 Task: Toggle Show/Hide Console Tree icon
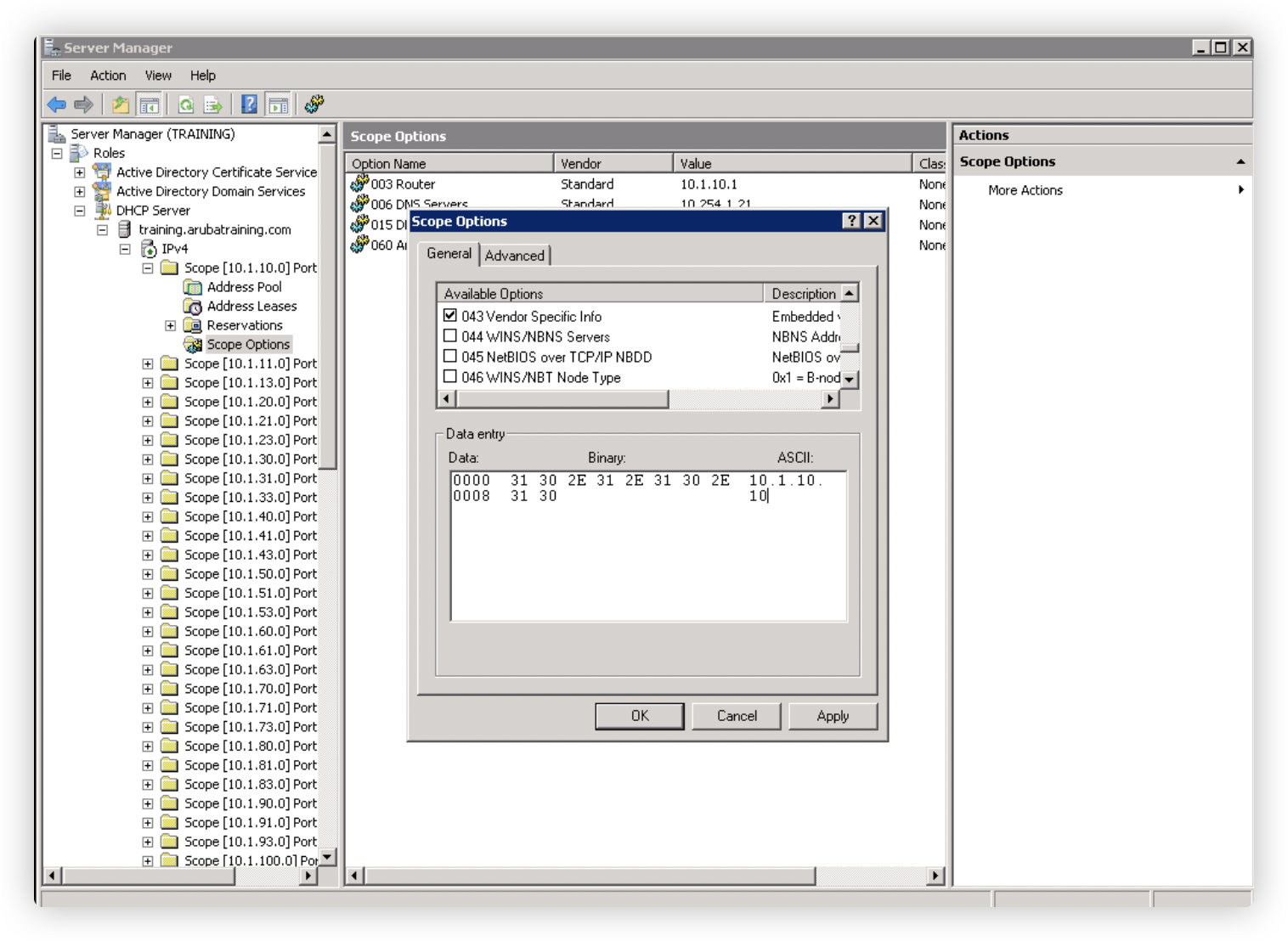point(150,104)
